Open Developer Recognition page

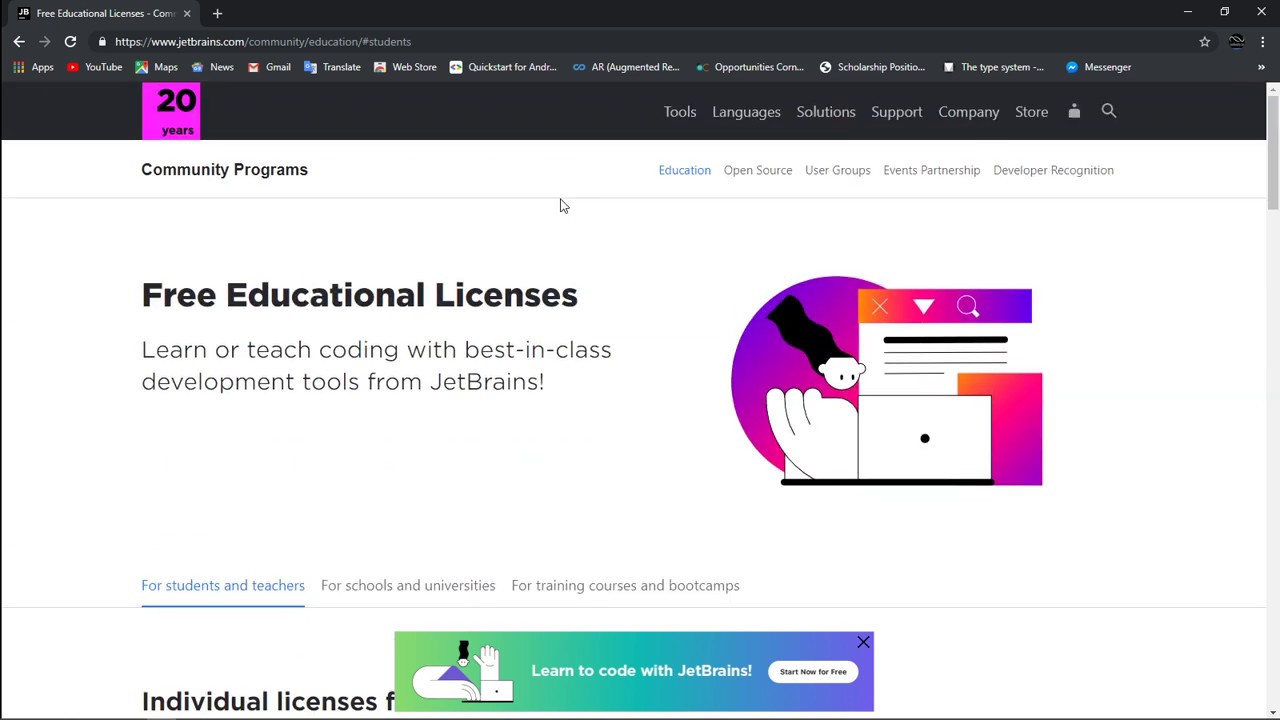[x=1053, y=170]
